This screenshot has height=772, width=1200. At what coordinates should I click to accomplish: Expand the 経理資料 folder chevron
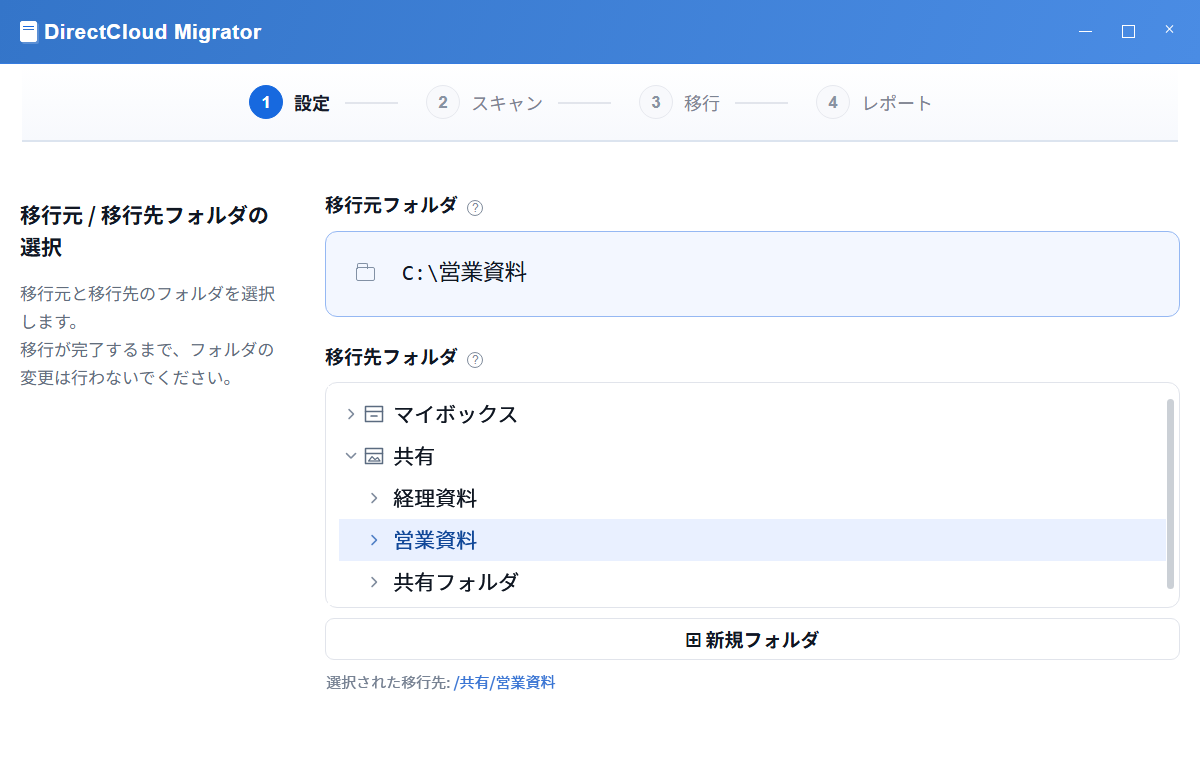click(374, 498)
